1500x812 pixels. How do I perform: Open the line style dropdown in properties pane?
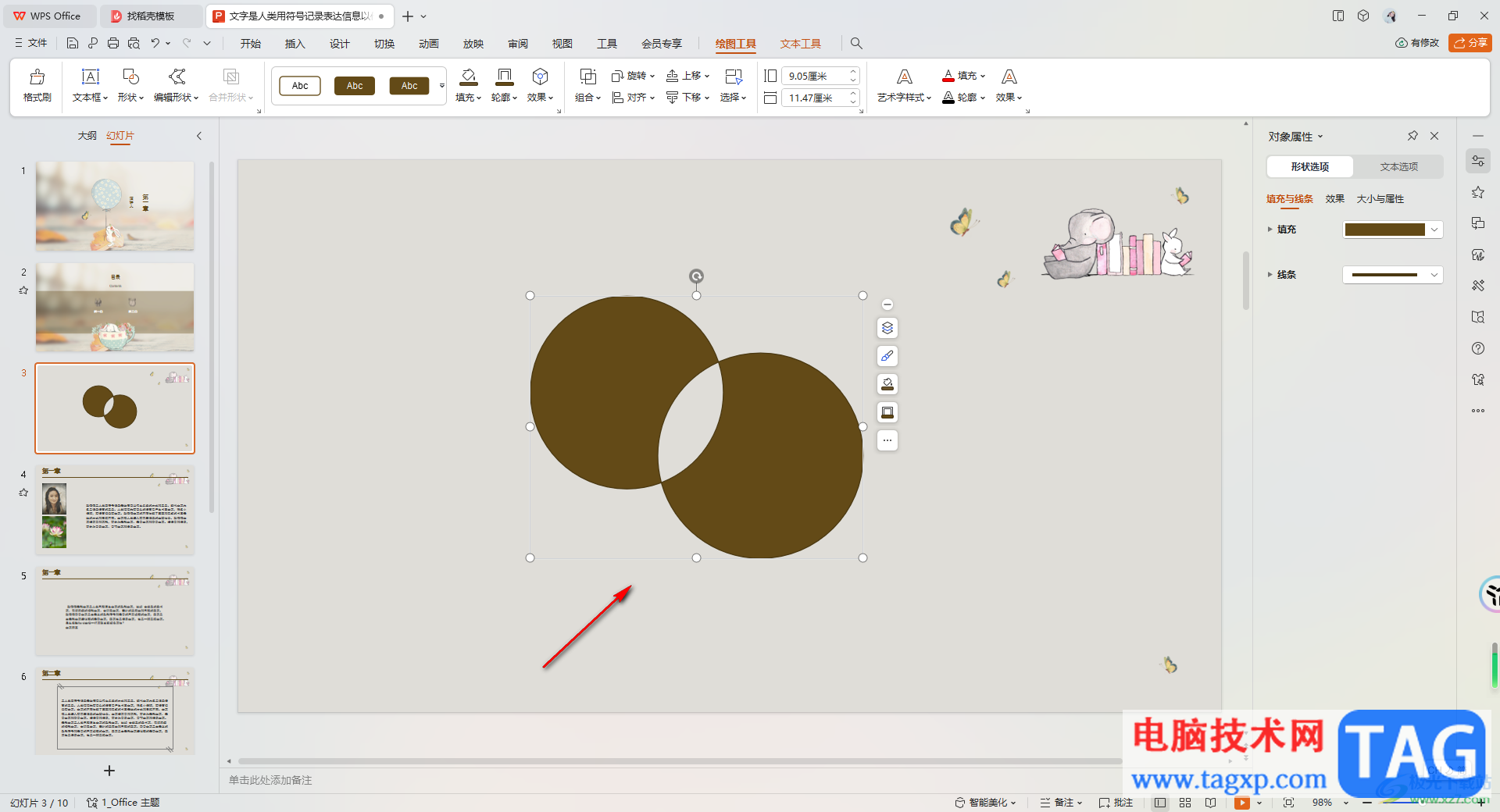(1434, 275)
